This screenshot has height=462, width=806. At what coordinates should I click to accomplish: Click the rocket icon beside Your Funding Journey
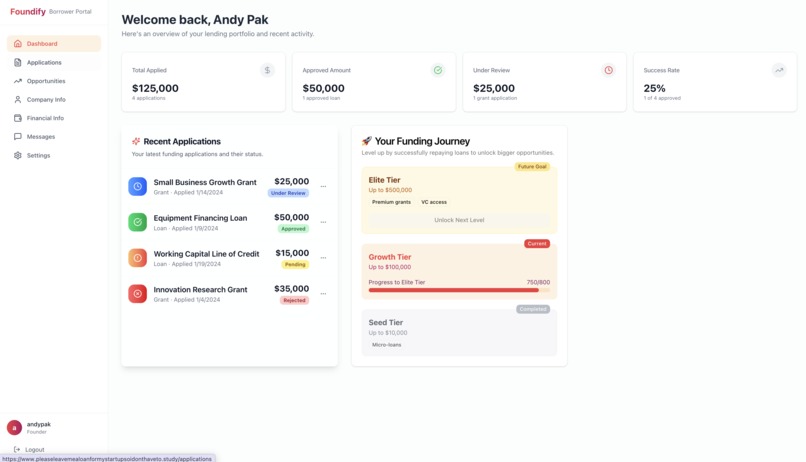367,141
